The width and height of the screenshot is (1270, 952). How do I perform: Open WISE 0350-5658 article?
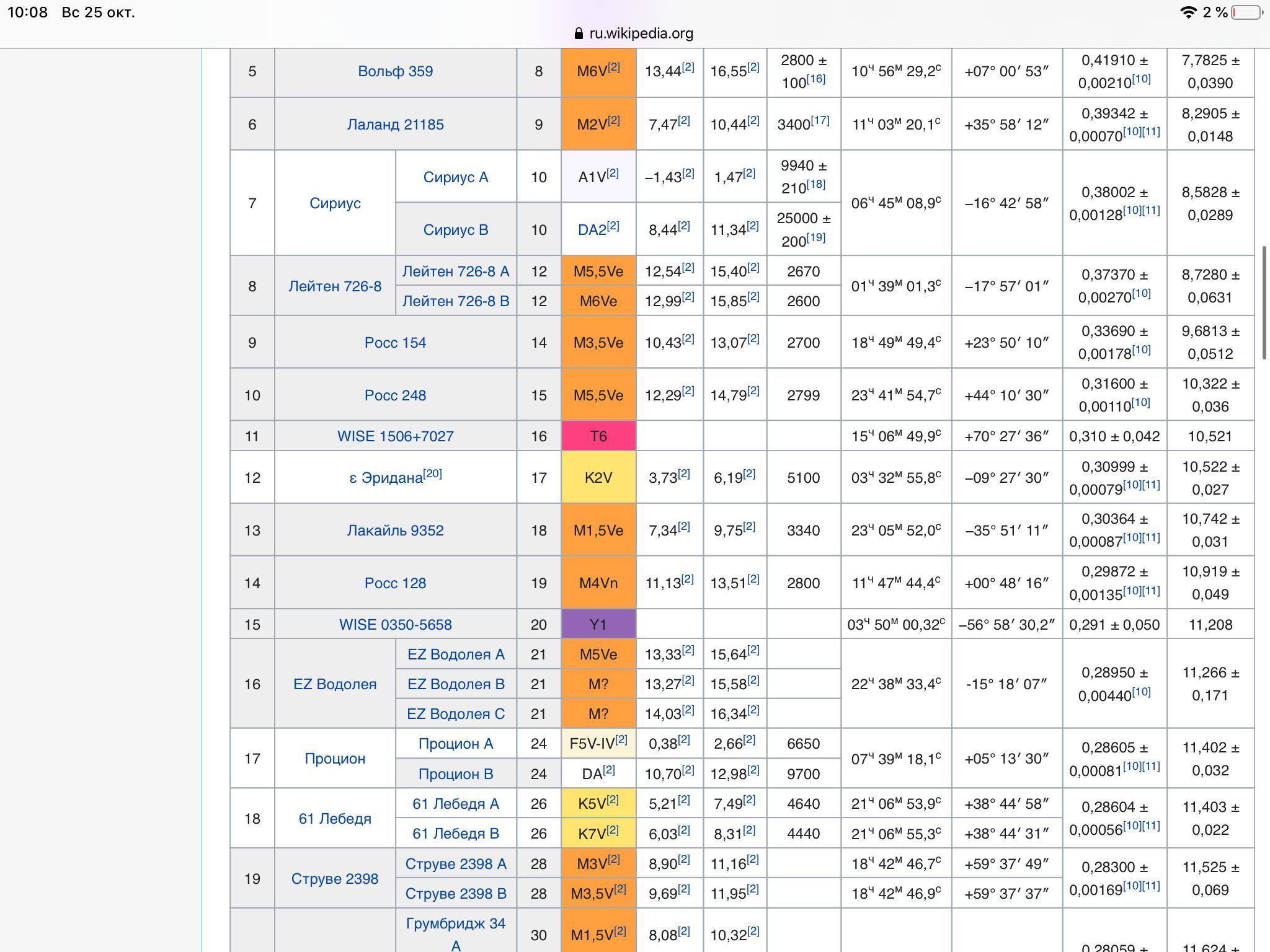(395, 625)
